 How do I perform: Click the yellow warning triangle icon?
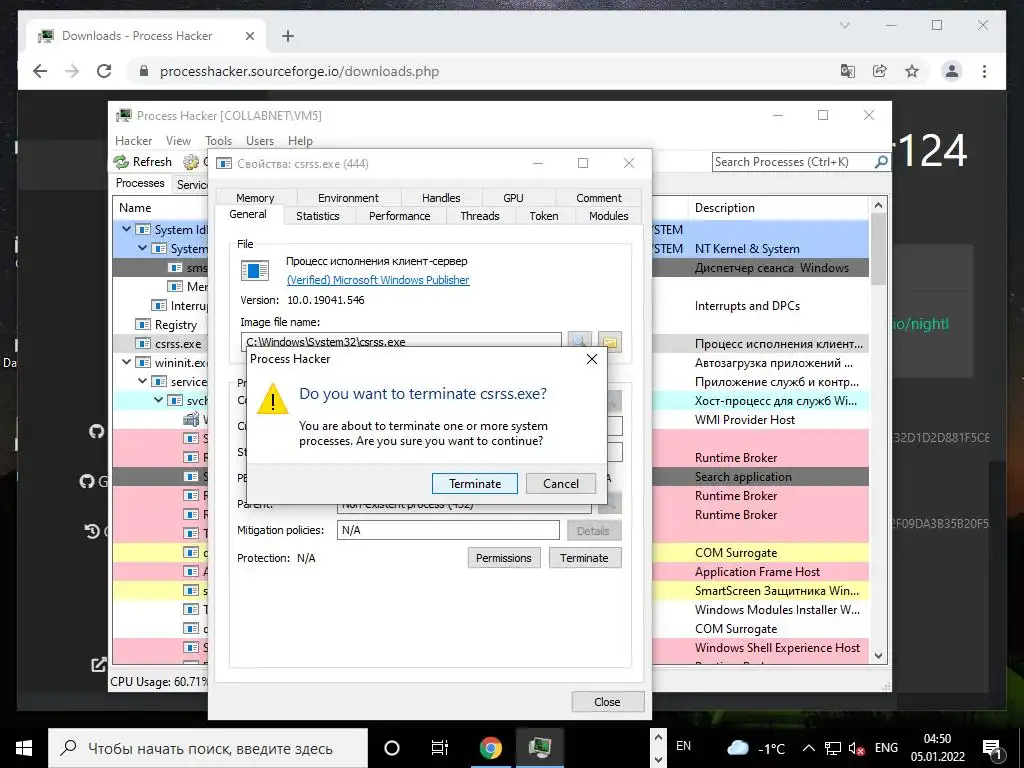click(x=272, y=398)
